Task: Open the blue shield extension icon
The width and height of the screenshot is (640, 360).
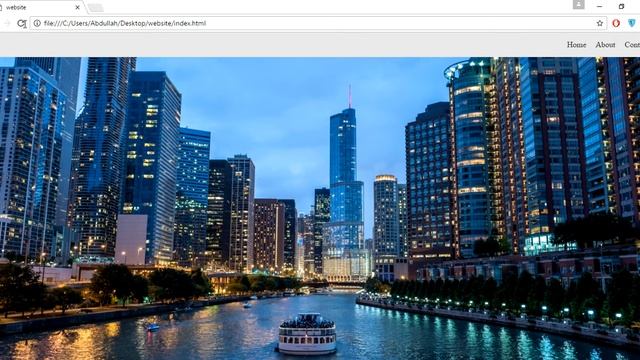Action: tap(632, 23)
